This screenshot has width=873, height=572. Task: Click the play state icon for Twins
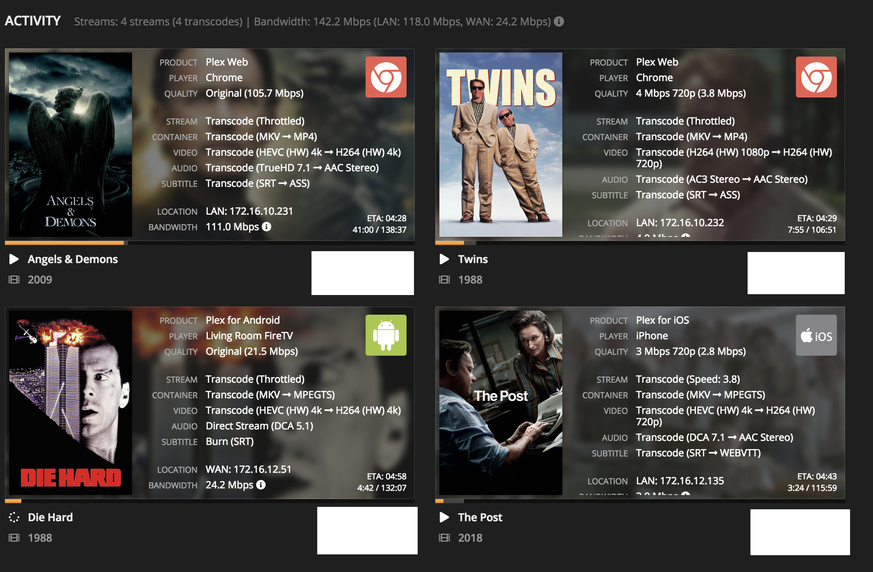(x=444, y=259)
